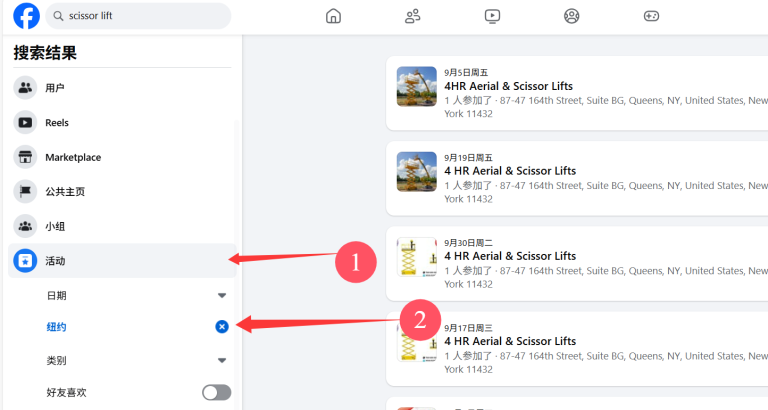The image size is (768, 410).
Task: Click the 9月19日周五 date text
Action: 468,158
